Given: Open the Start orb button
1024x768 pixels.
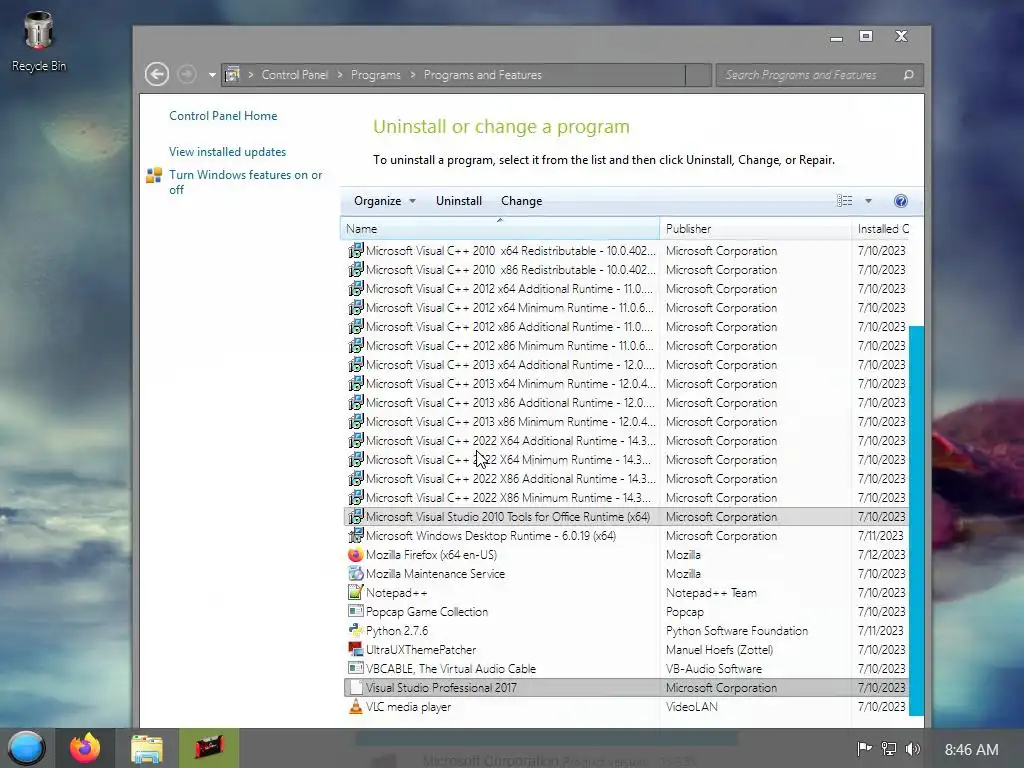Looking at the screenshot, I should point(26,748).
